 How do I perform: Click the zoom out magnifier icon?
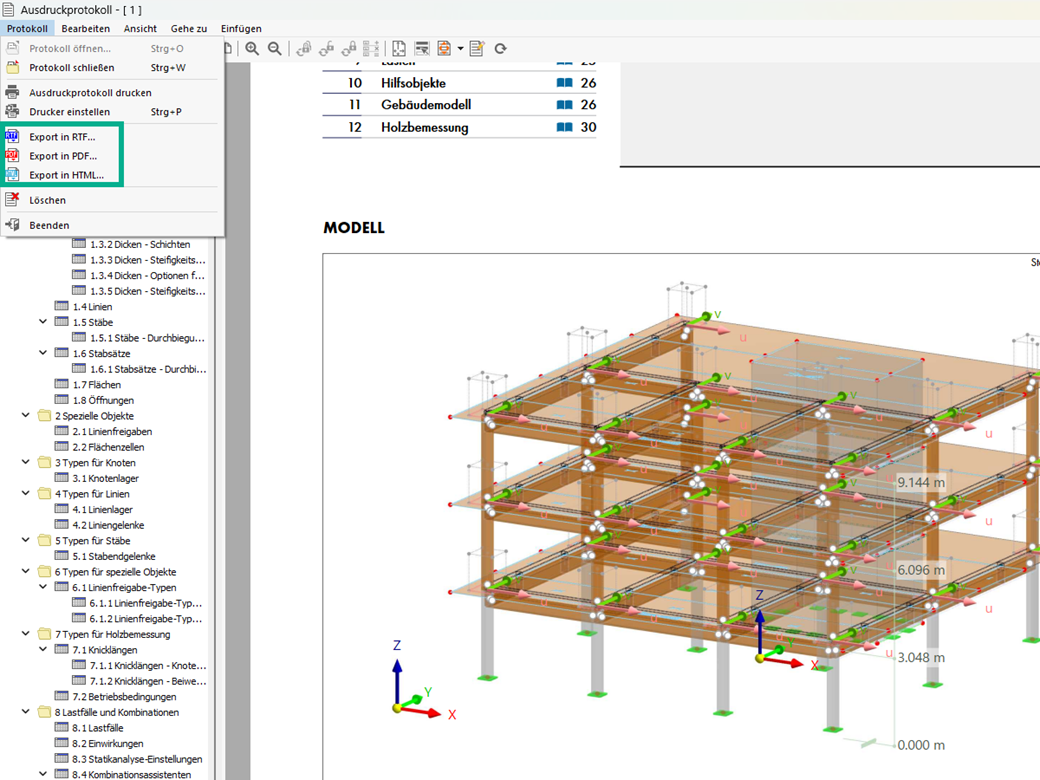click(274, 48)
